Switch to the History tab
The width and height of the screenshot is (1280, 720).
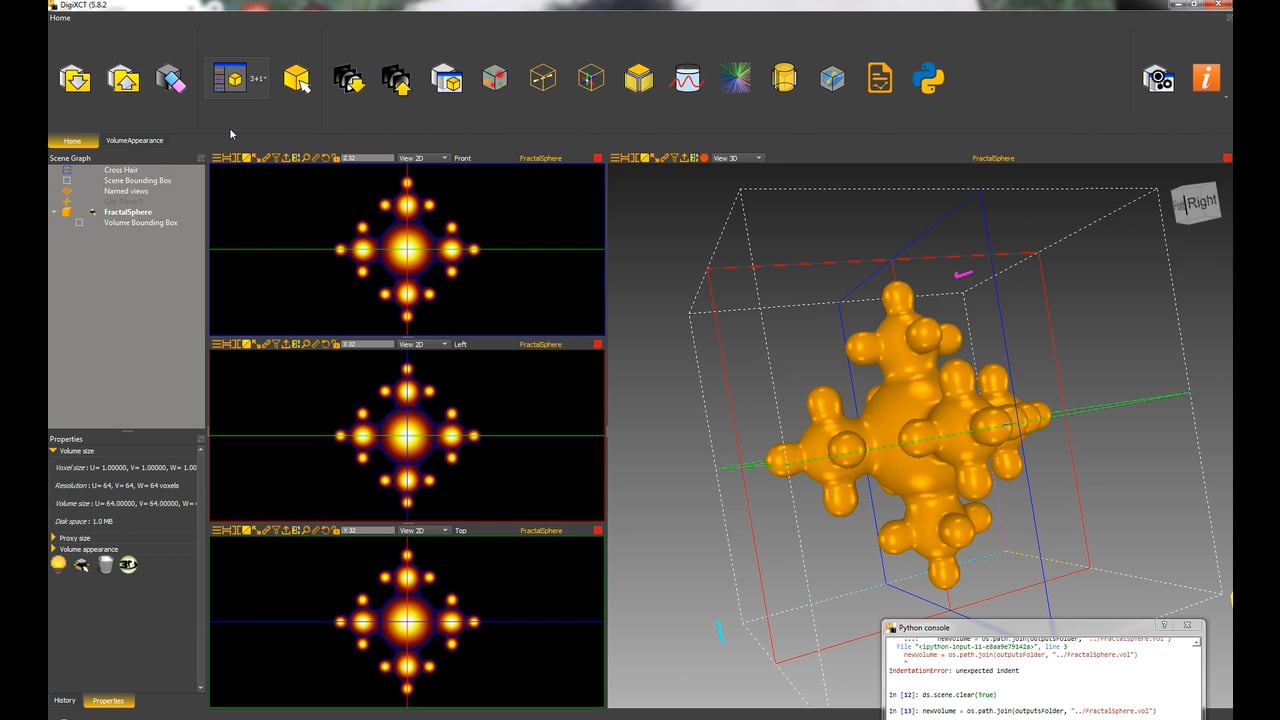(x=64, y=701)
